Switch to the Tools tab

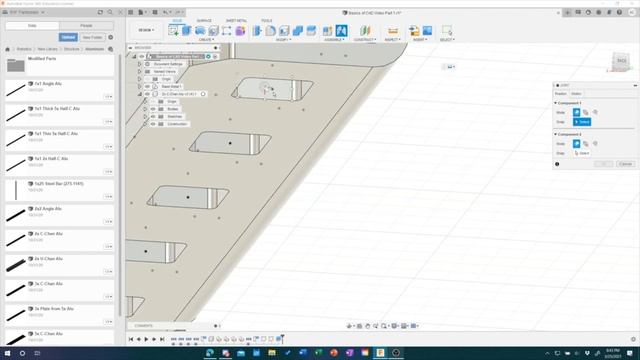[x=267, y=20]
